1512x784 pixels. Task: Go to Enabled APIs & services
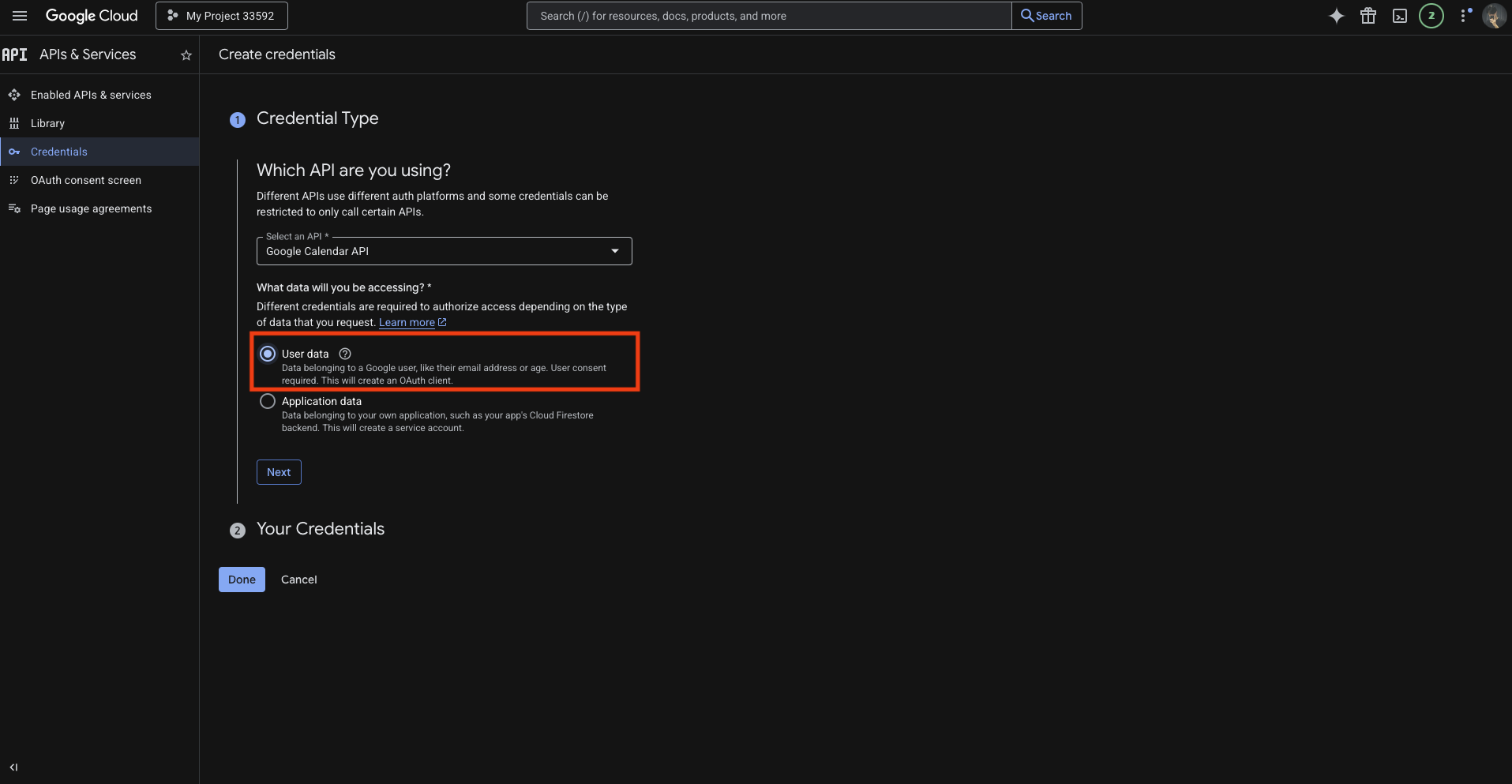(x=91, y=95)
